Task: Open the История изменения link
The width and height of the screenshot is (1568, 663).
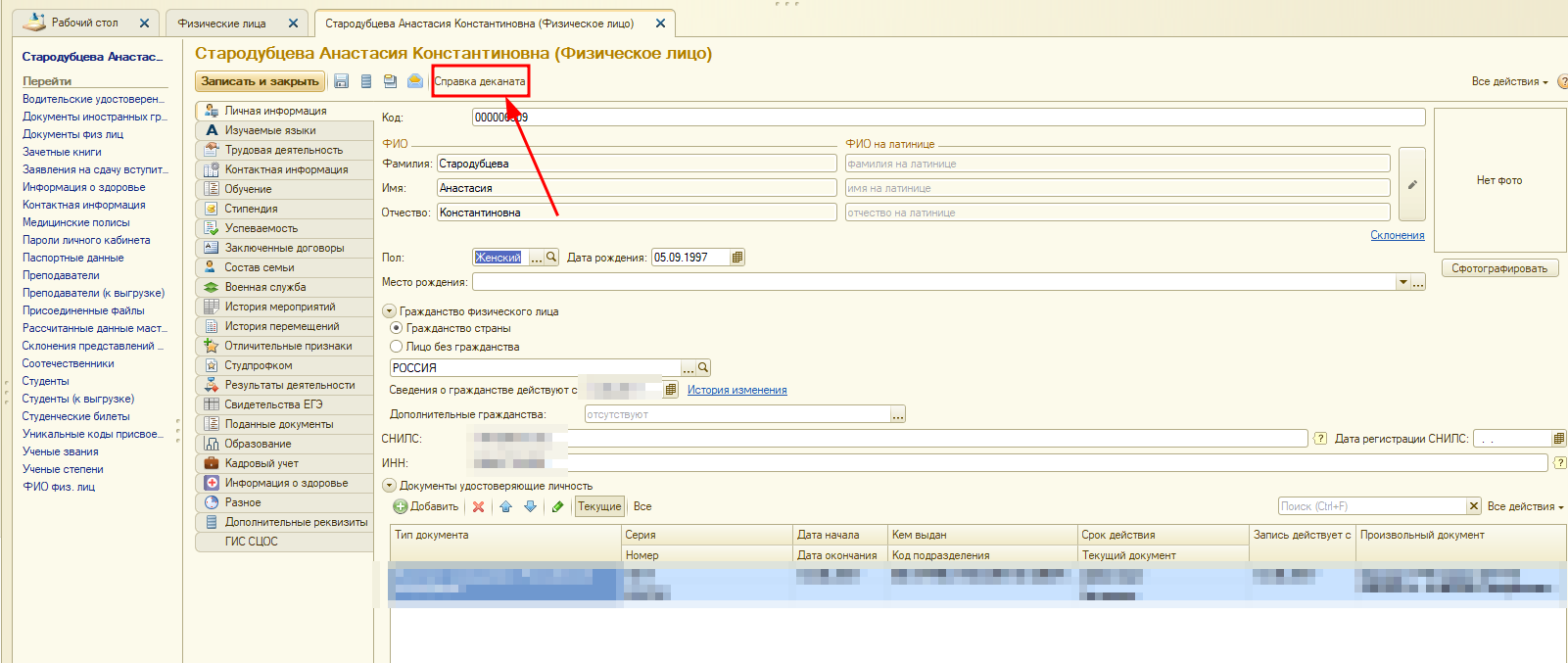Action: pyautogui.click(x=736, y=390)
